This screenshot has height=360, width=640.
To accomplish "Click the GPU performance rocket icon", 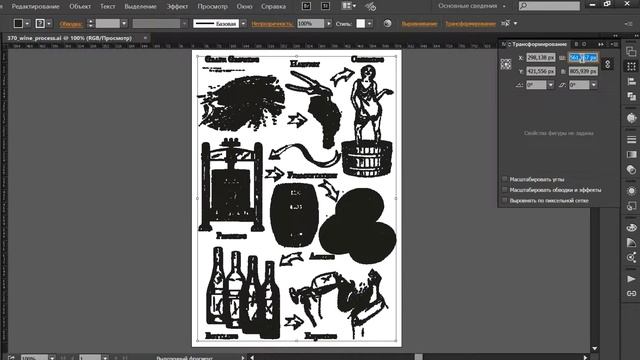I will (371, 7).
